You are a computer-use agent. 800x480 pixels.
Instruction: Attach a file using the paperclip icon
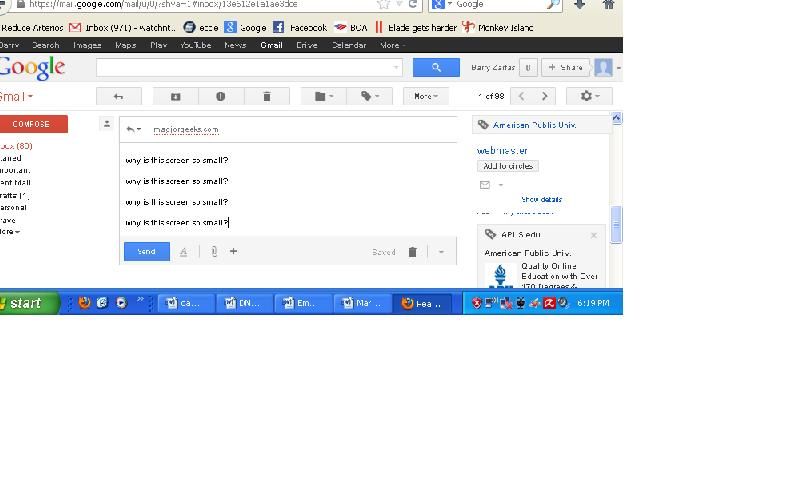(x=214, y=252)
